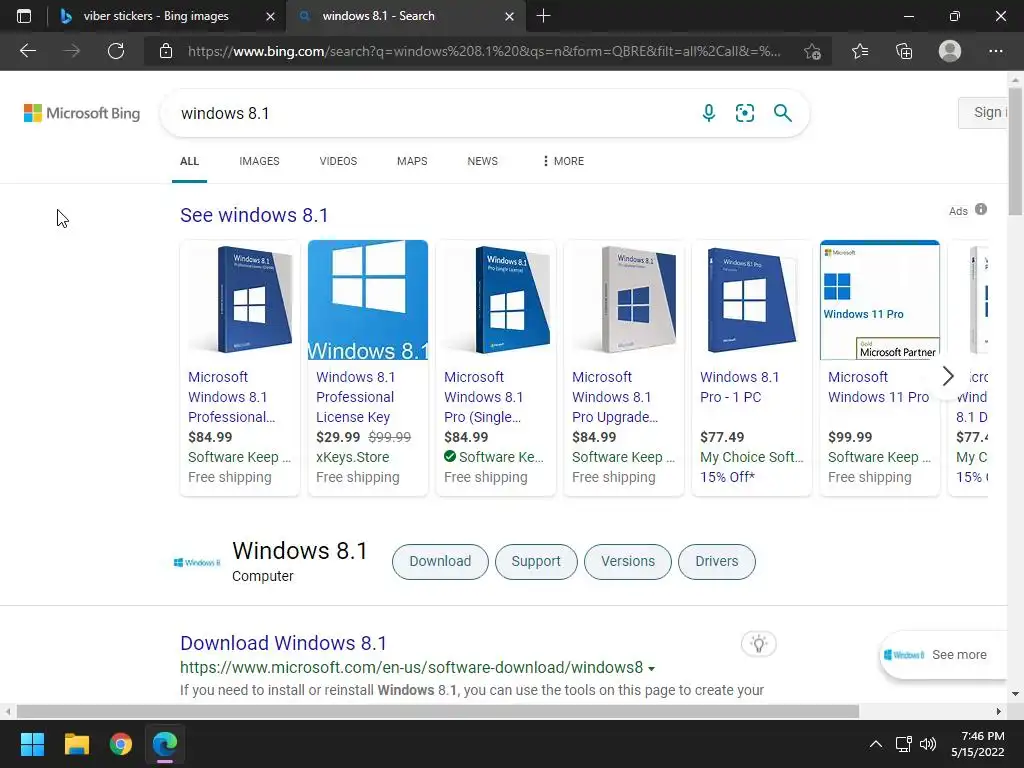Image resolution: width=1024 pixels, height=768 pixels.
Task: Open Download Windows 8.1 result link
Action: [283, 643]
